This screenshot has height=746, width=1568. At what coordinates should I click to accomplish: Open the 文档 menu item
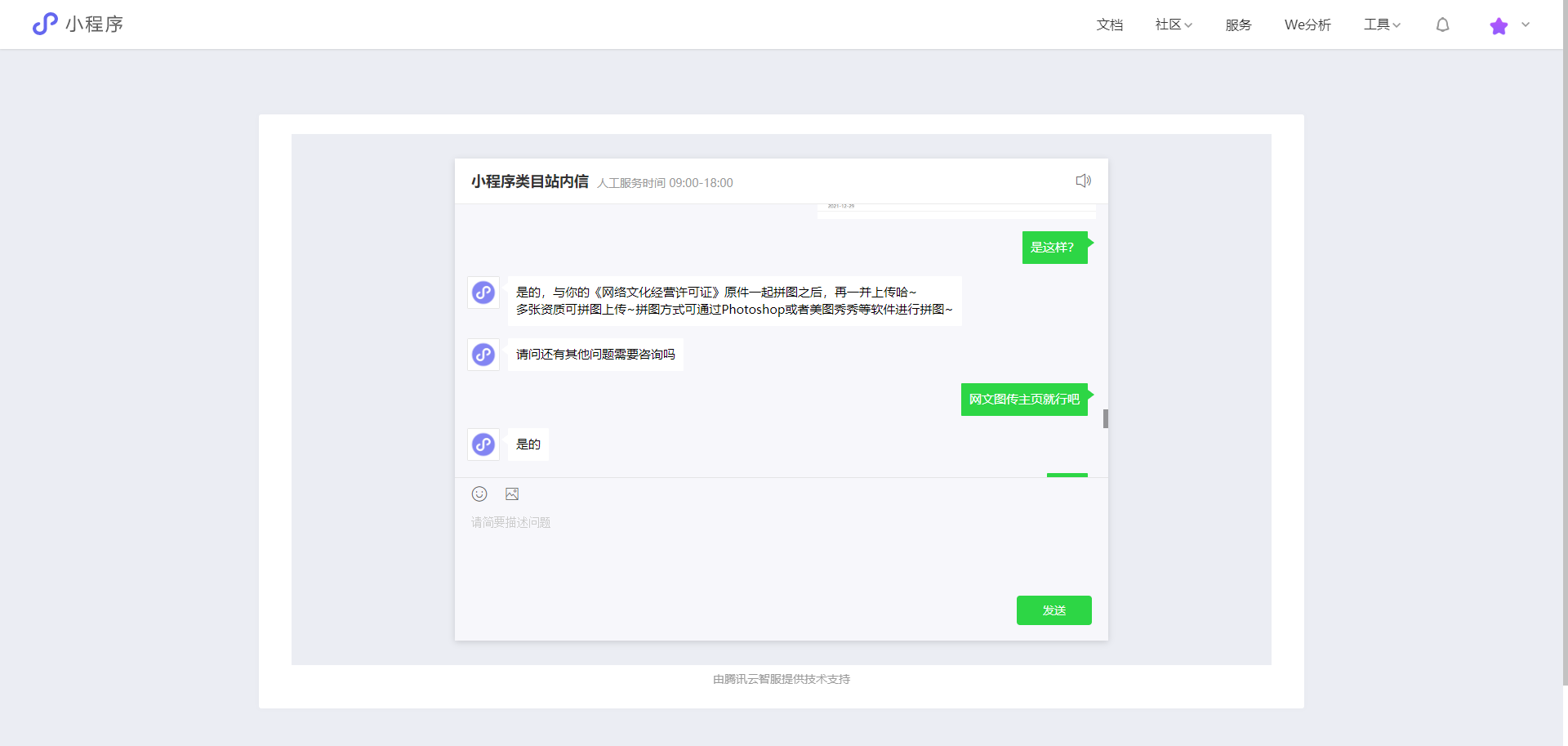[x=1110, y=25]
